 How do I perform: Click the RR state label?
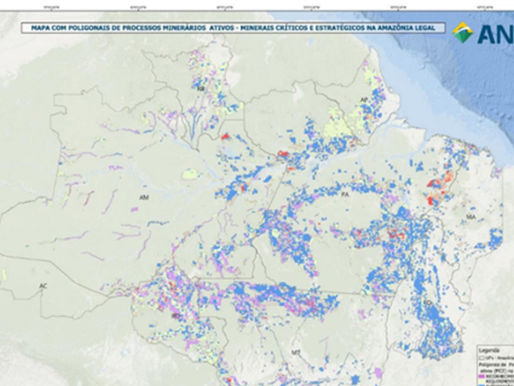(x=200, y=88)
